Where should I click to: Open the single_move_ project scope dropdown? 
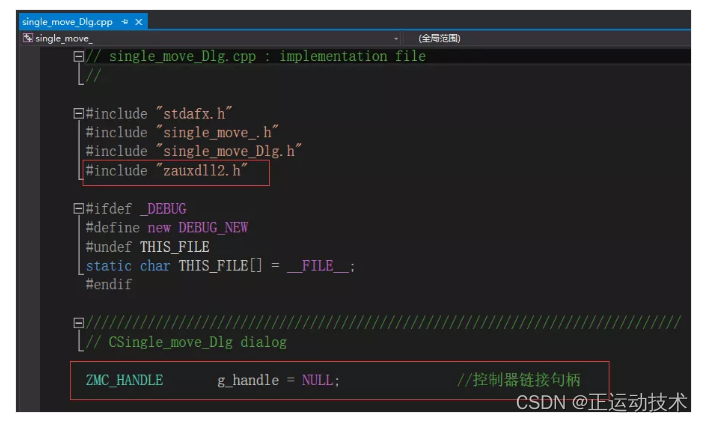pyautogui.click(x=396, y=39)
